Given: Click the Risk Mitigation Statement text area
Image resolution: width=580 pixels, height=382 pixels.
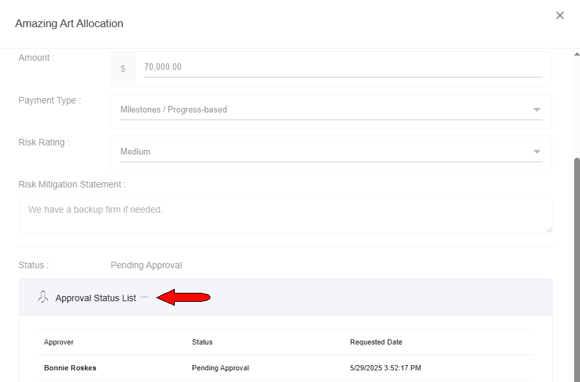Looking at the screenshot, I should click(x=286, y=215).
